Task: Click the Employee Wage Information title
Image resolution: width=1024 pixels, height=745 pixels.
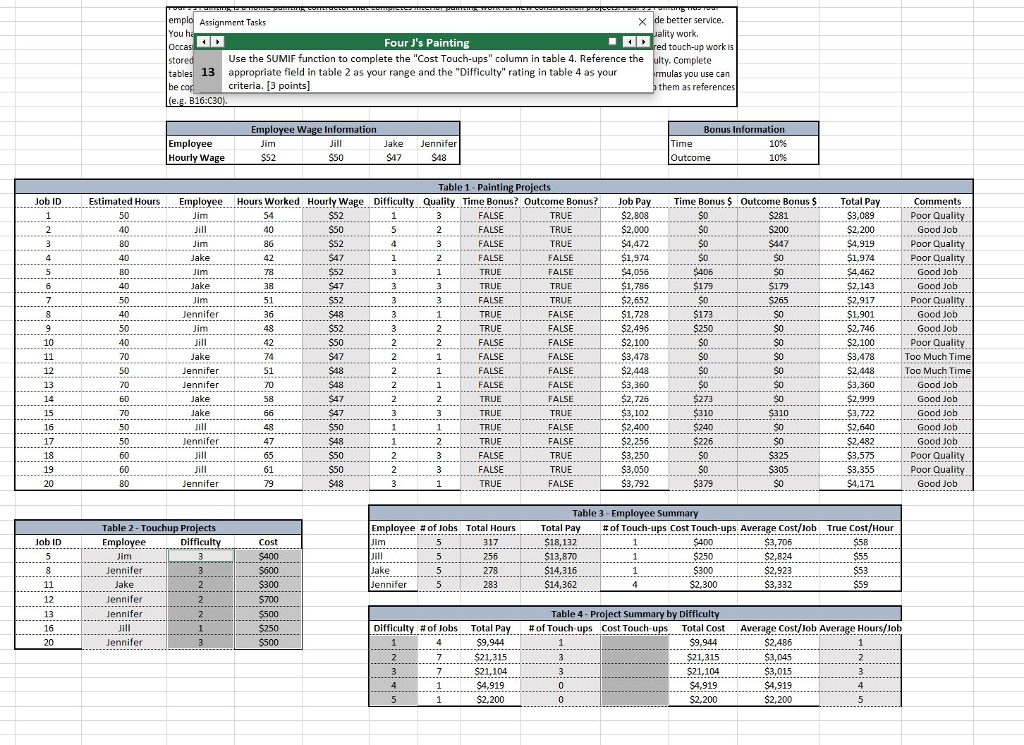Action: (x=313, y=129)
